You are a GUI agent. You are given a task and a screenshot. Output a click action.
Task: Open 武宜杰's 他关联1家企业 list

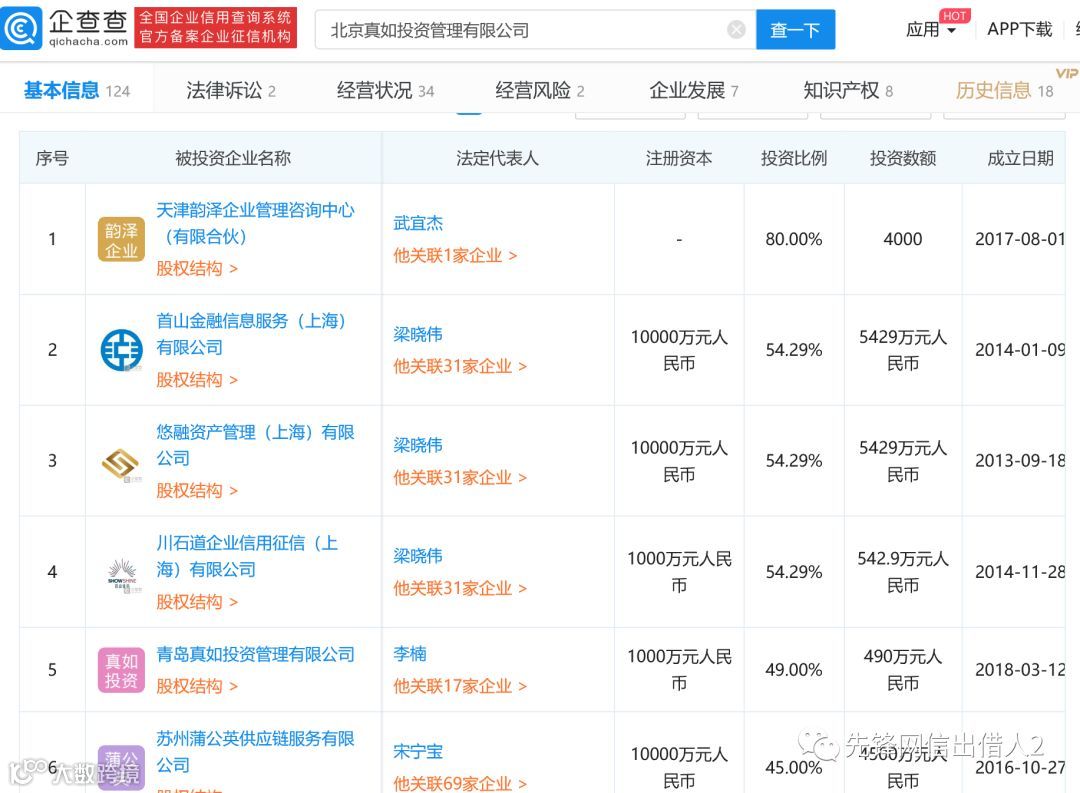tap(455, 256)
